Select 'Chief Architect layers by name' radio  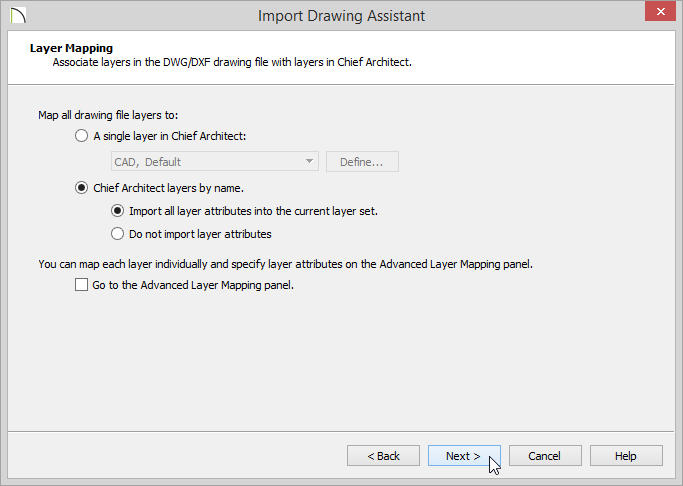coord(81,188)
